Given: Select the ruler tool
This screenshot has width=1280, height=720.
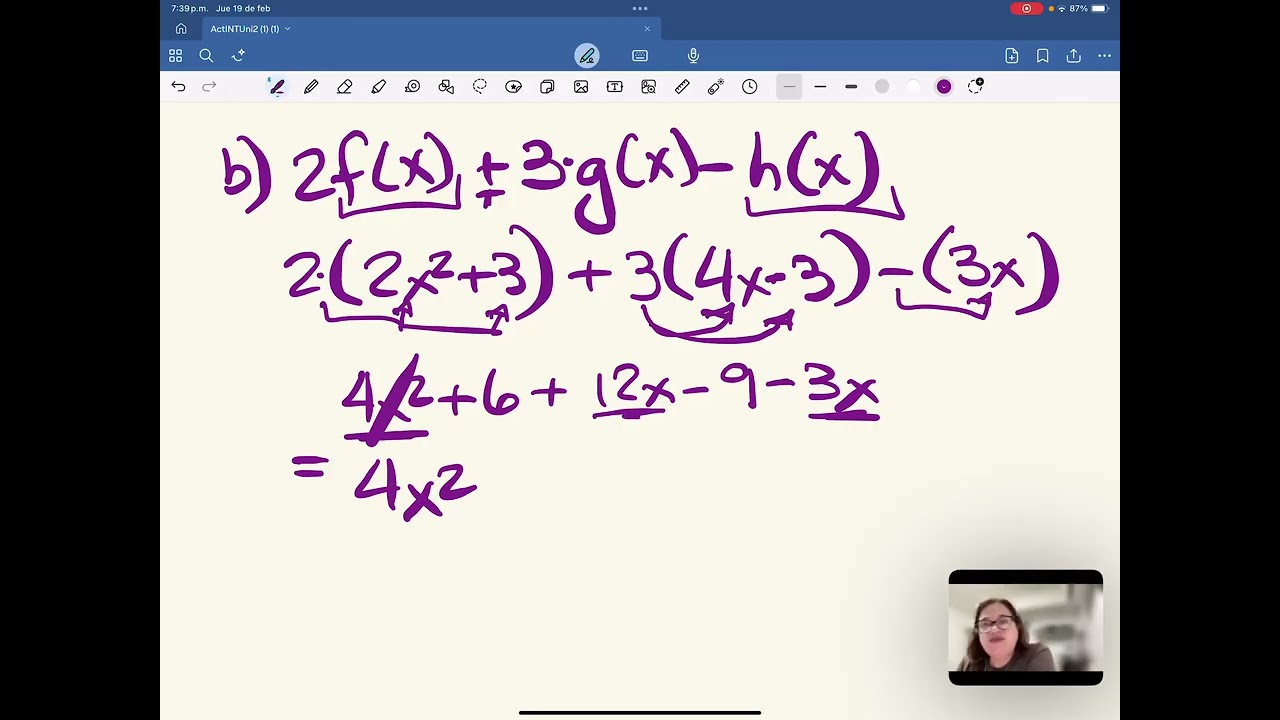Looking at the screenshot, I should tap(682, 87).
